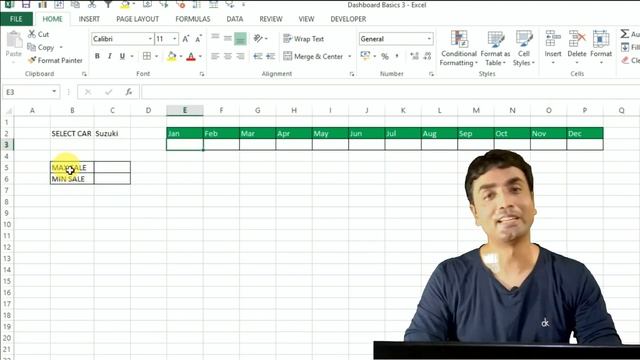Select the MIN SALE cell
Screen dimensions: 640x360
(x=72, y=179)
